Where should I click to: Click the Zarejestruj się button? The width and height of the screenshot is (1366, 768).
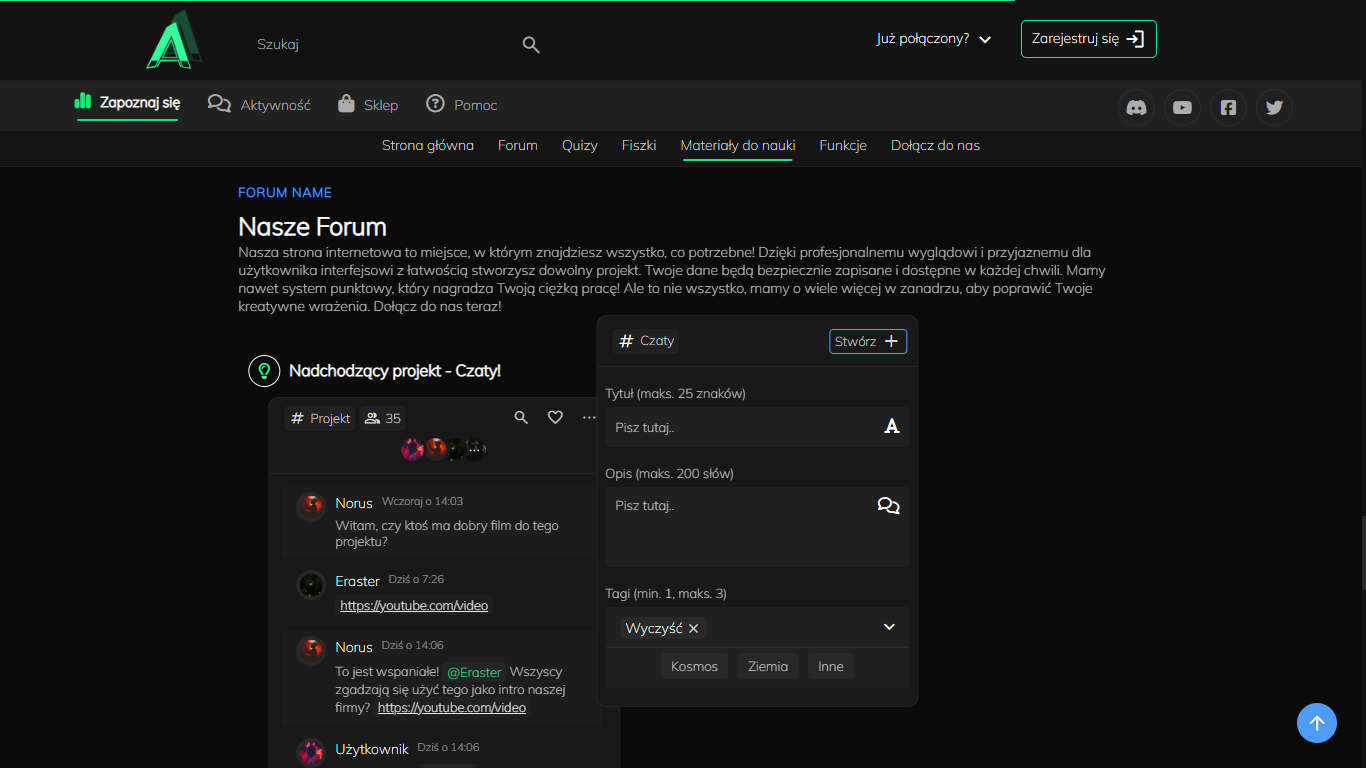[x=1088, y=39]
